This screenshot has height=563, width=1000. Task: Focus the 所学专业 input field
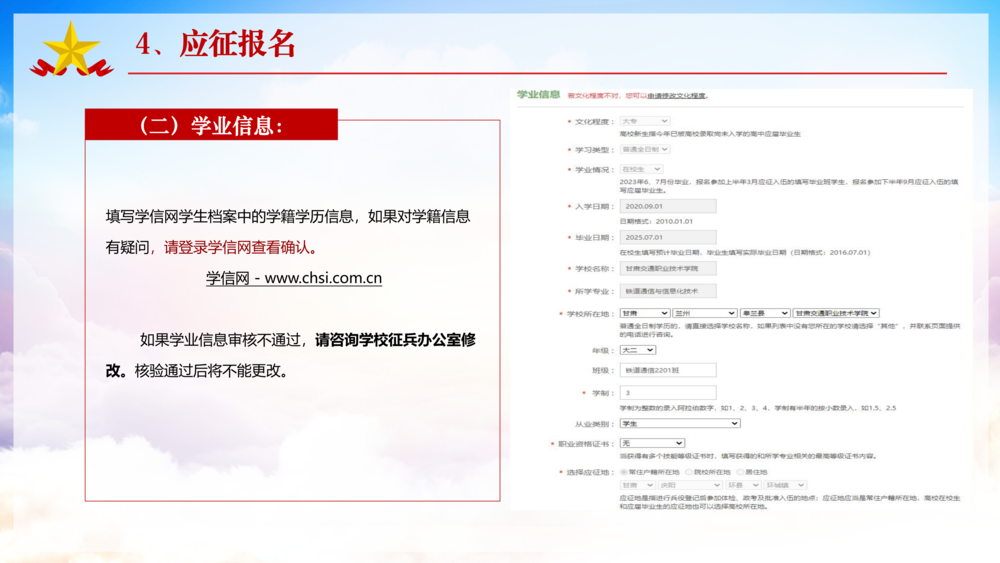[667, 291]
